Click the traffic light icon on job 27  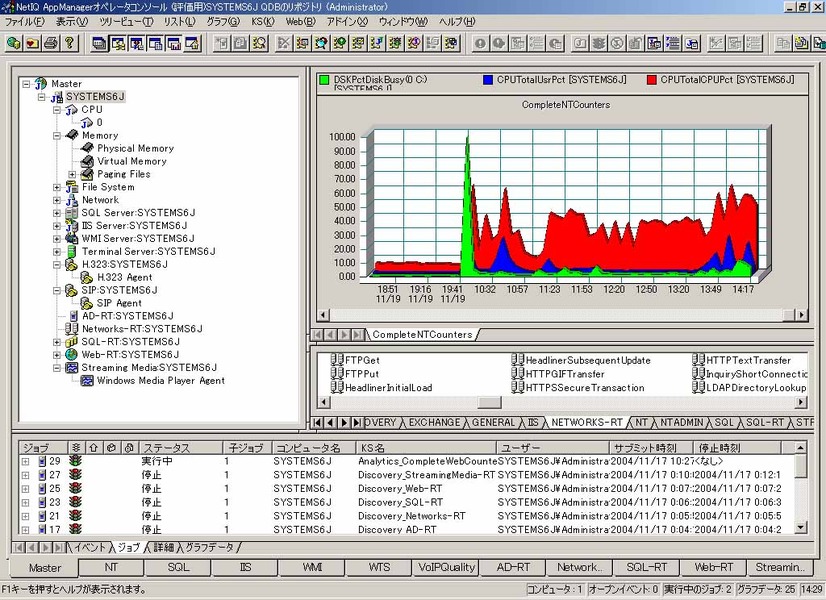(76, 475)
